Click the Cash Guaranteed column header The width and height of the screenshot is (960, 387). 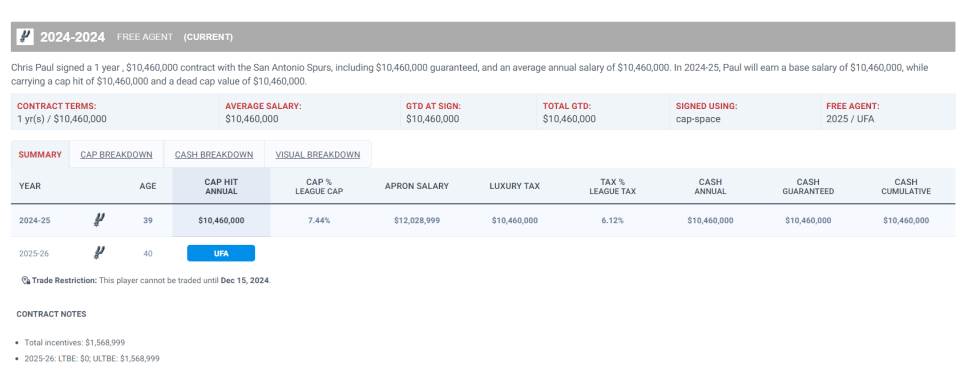click(808, 186)
